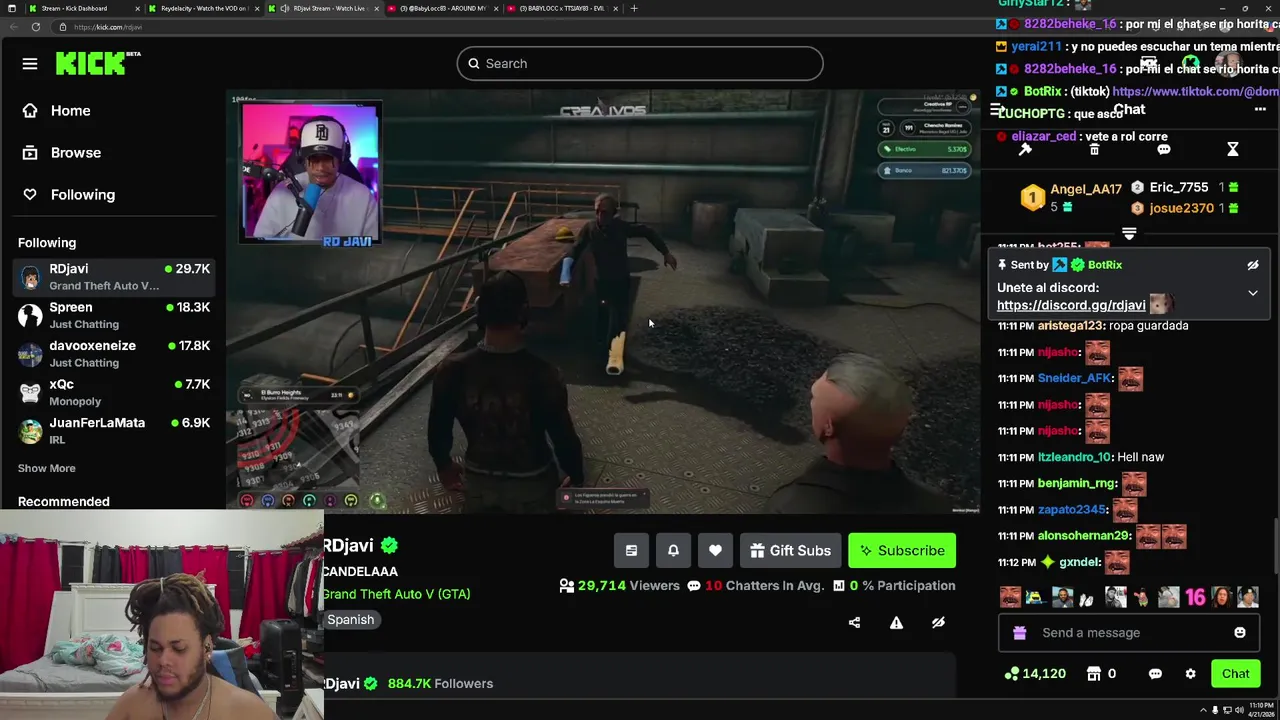This screenshot has height=720, width=1280.
Task: Toggle the crossed-eye hide icon below viewers
Action: click(938, 623)
